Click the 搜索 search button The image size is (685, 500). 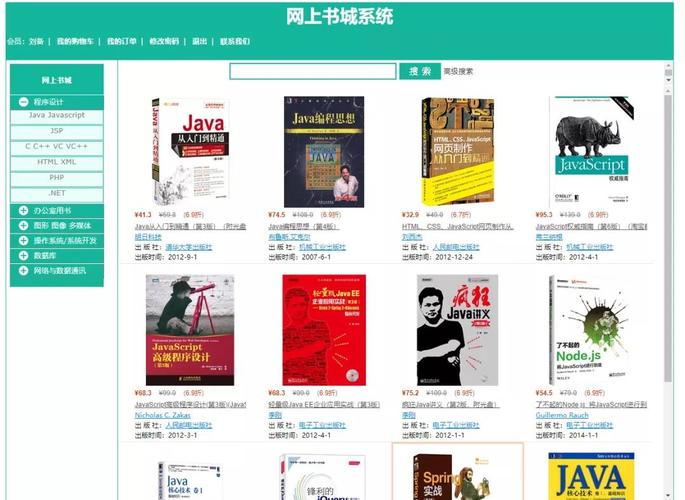pos(420,71)
